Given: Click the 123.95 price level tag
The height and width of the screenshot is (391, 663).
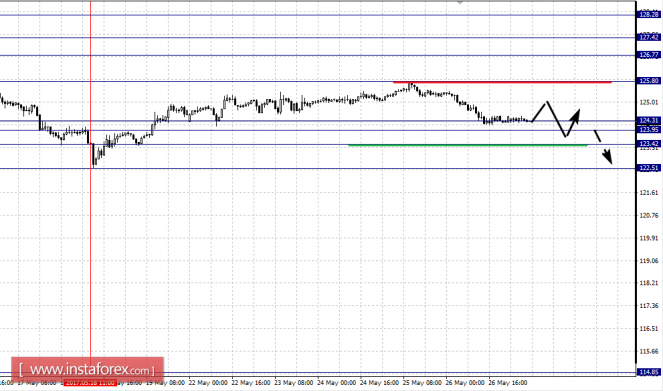Looking at the screenshot, I should [649, 130].
